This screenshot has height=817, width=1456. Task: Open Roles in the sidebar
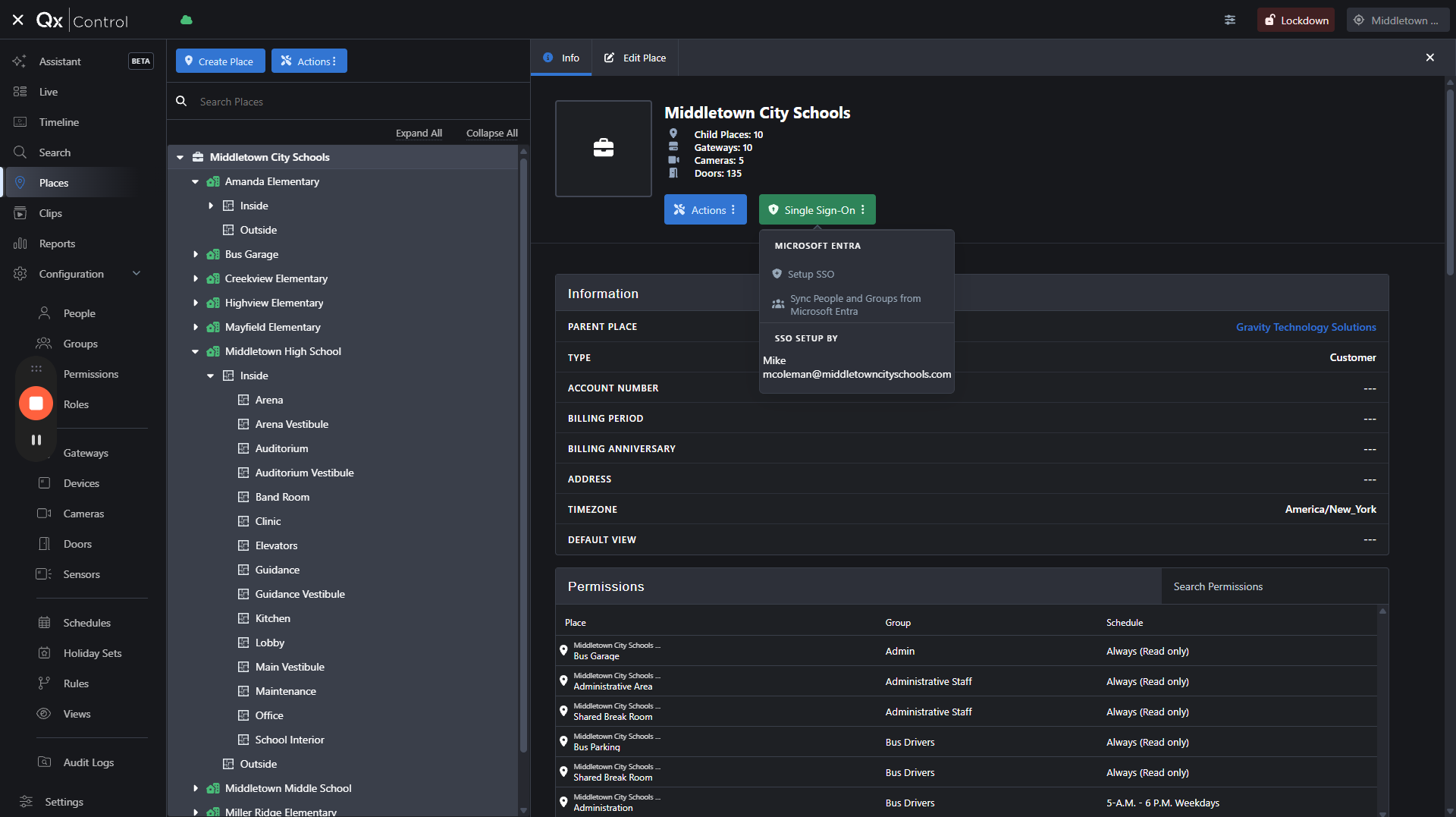76,404
